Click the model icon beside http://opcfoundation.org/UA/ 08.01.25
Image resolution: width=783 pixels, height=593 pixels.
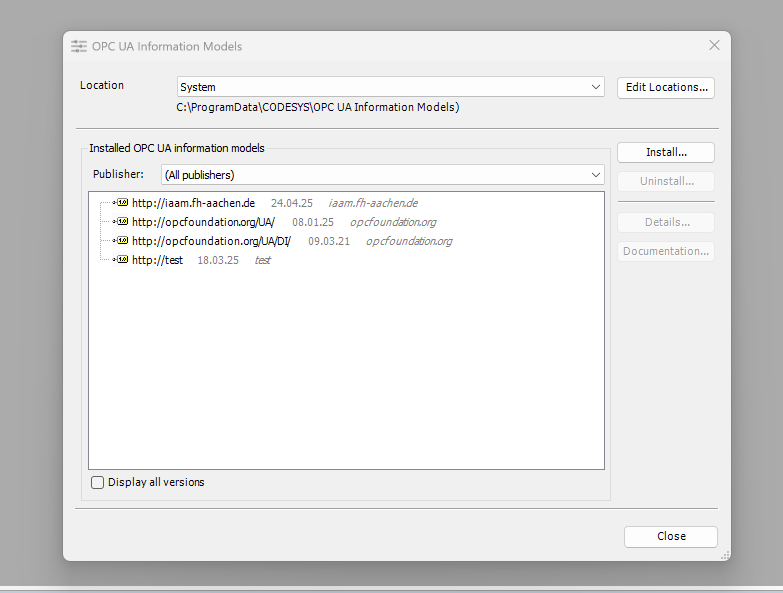(121, 222)
